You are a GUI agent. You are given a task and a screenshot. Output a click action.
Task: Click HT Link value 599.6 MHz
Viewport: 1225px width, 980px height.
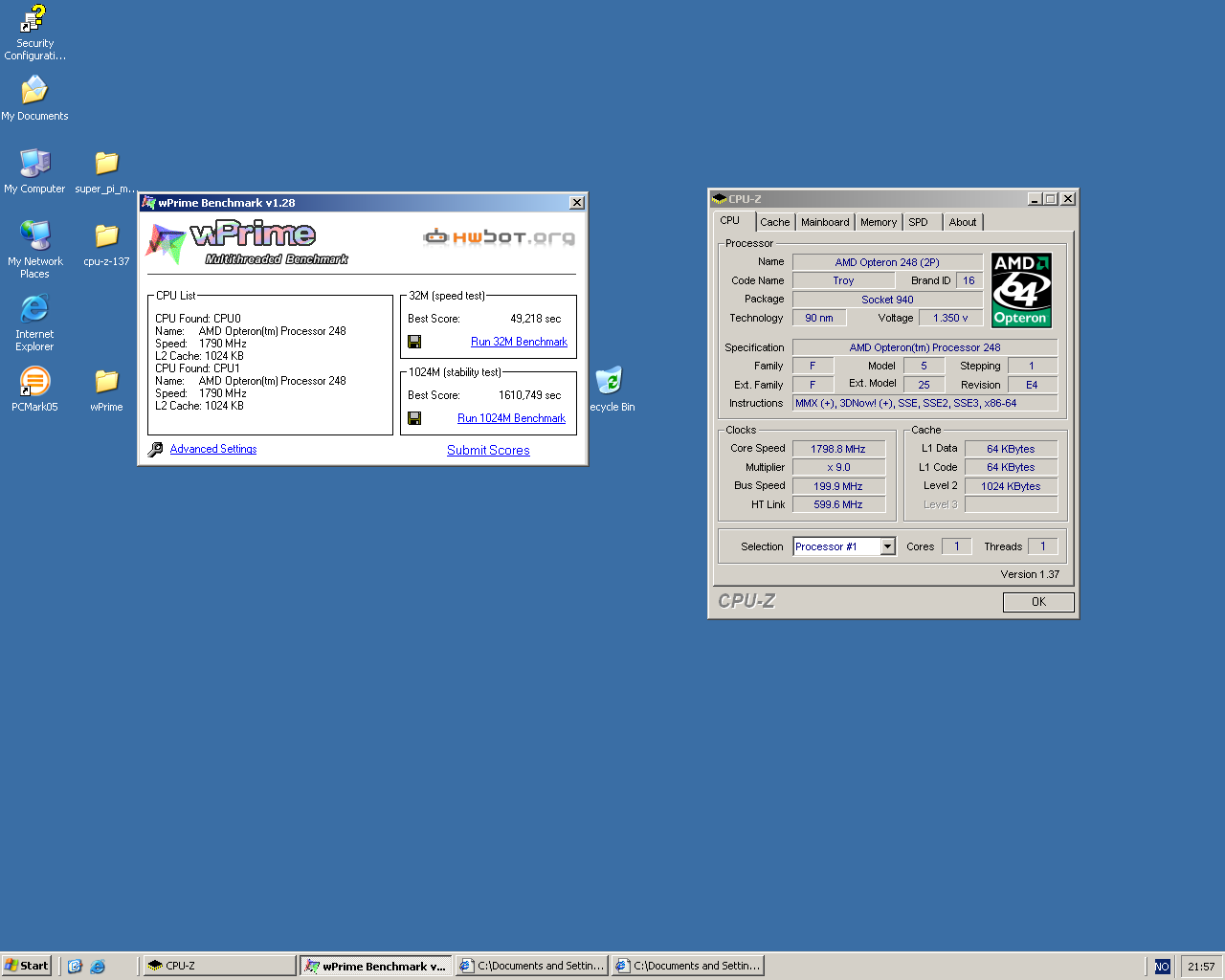click(x=838, y=504)
